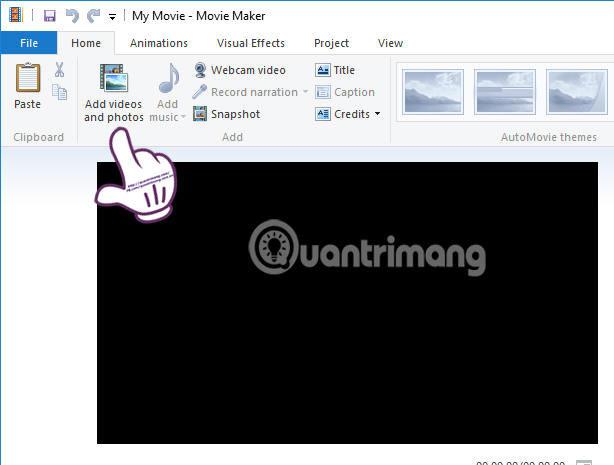Open the File menu
The width and height of the screenshot is (614, 465).
tap(29, 43)
